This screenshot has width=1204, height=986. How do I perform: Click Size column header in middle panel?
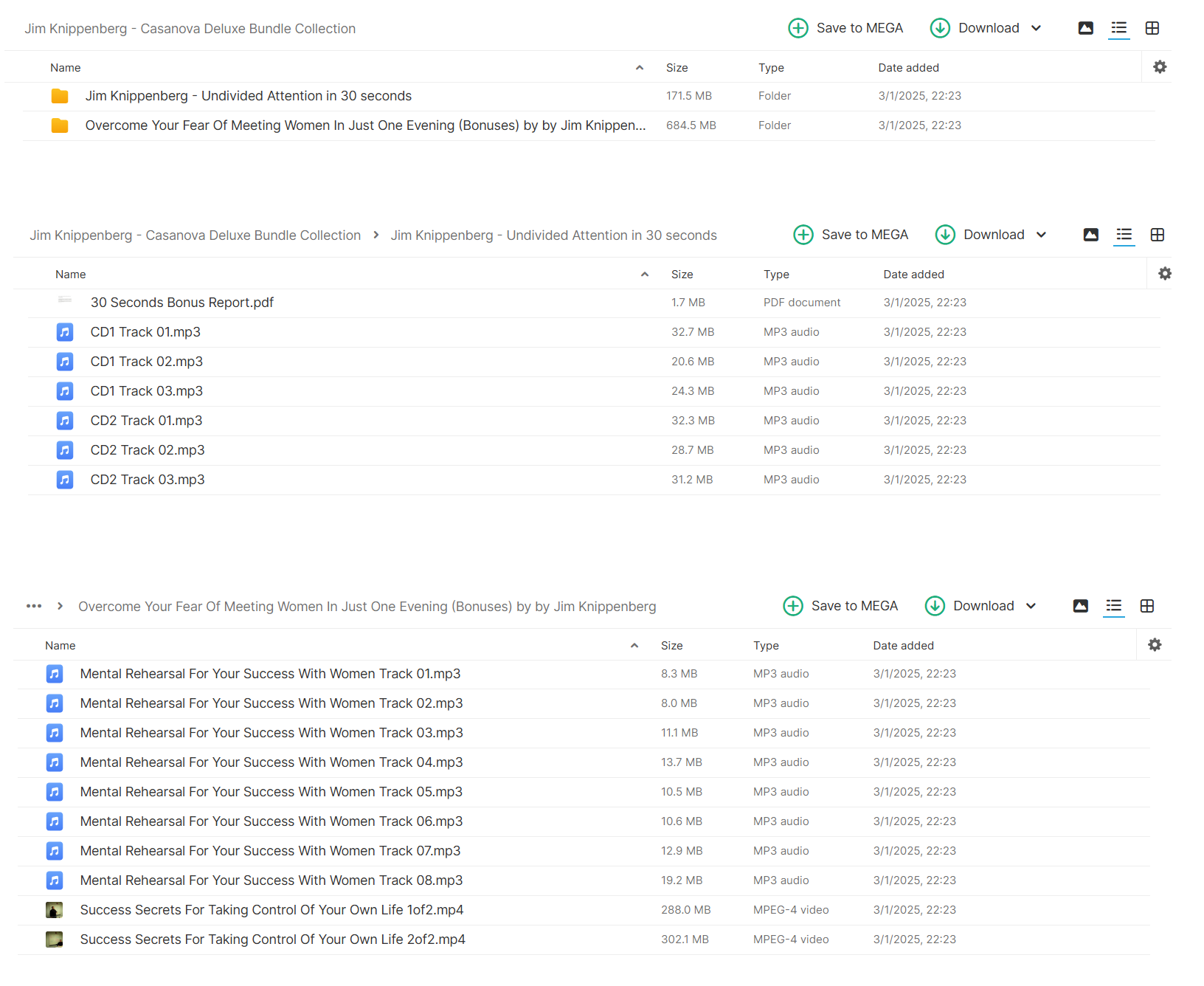click(682, 275)
